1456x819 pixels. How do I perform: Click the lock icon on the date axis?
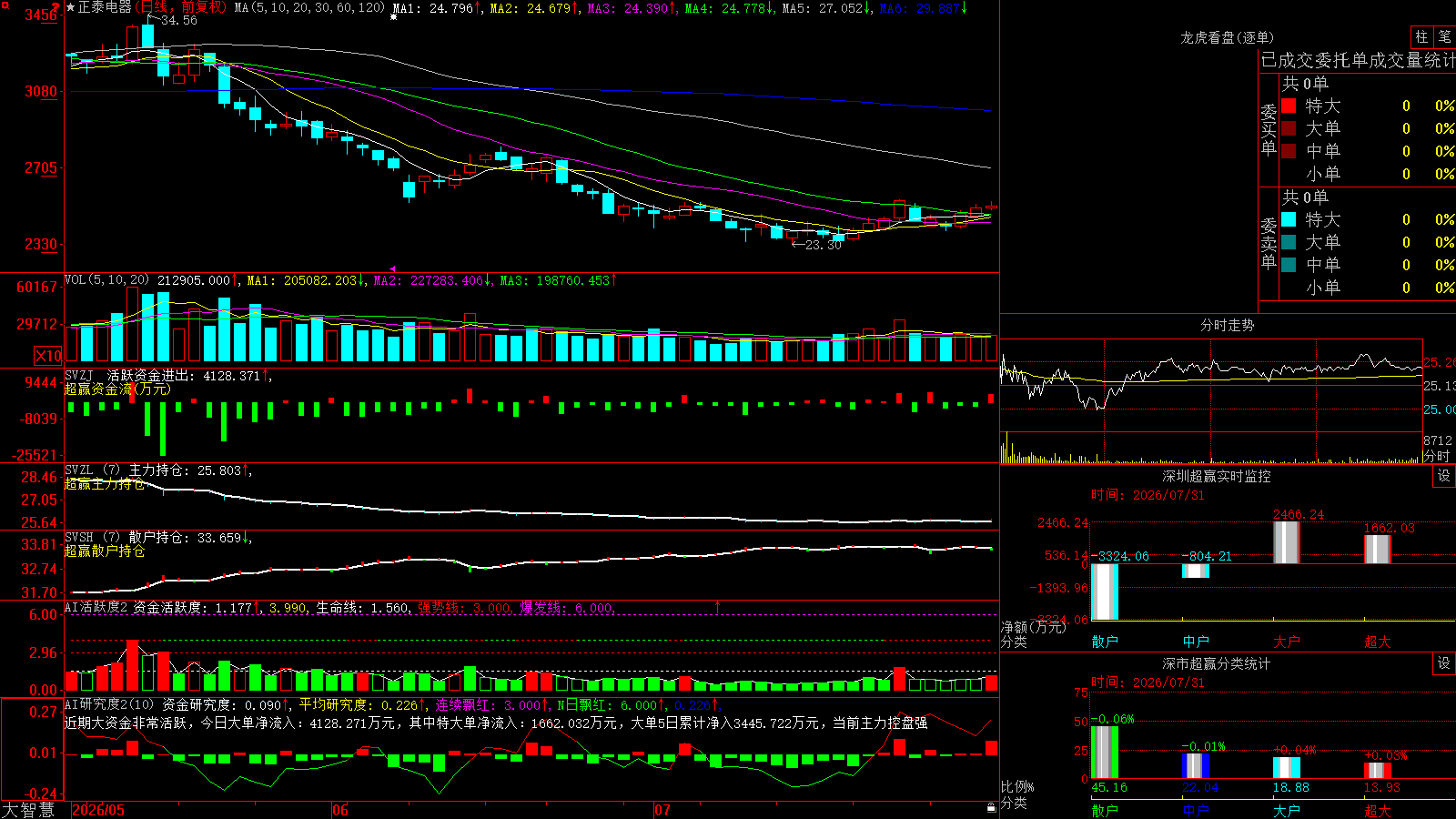tap(992, 808)
